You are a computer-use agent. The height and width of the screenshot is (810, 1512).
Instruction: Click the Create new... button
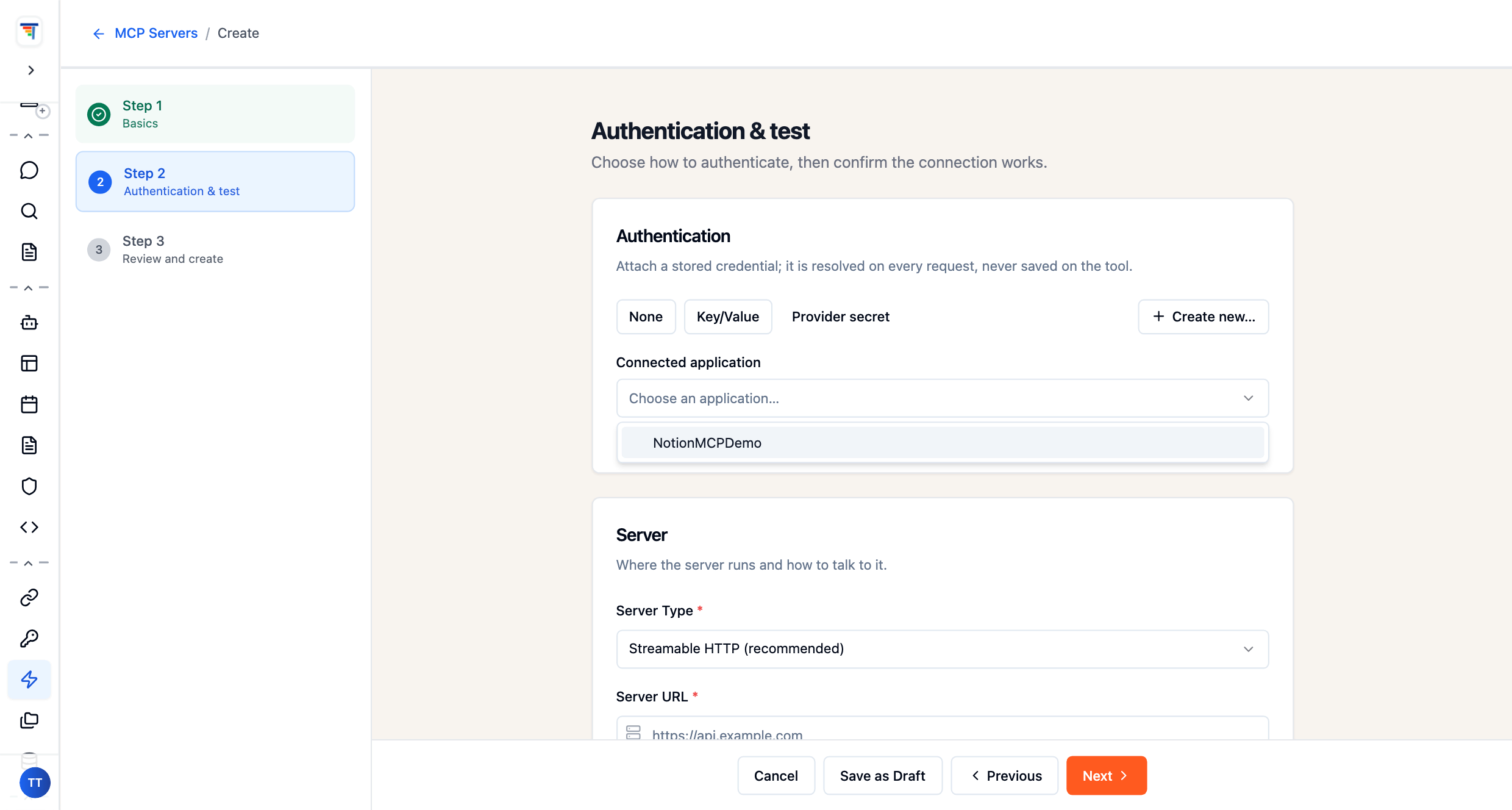click(x=1203, y=317)
